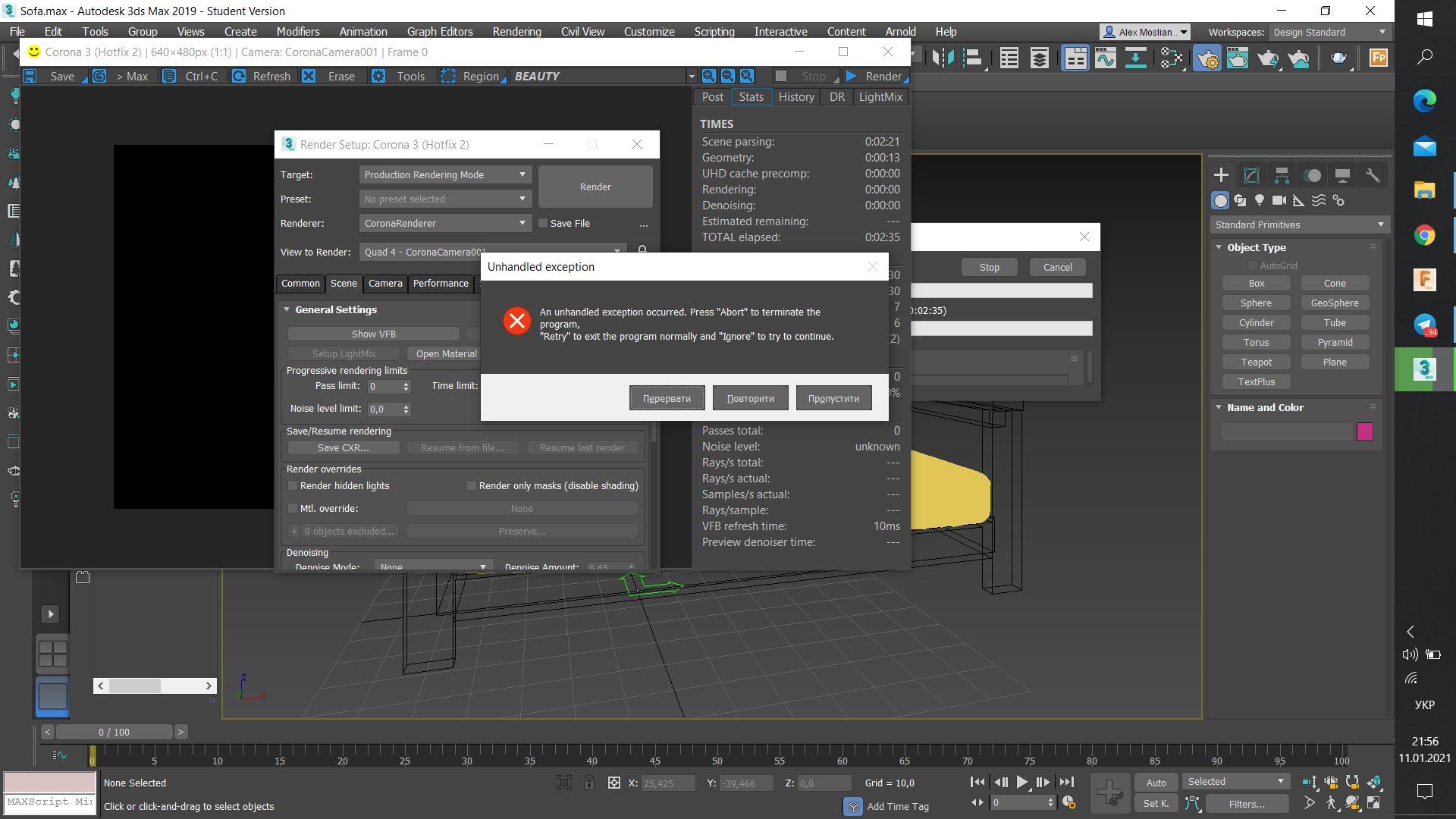Open the Modify panel tab icon
Viewport: 1456px width, 819px height.
1251,175
